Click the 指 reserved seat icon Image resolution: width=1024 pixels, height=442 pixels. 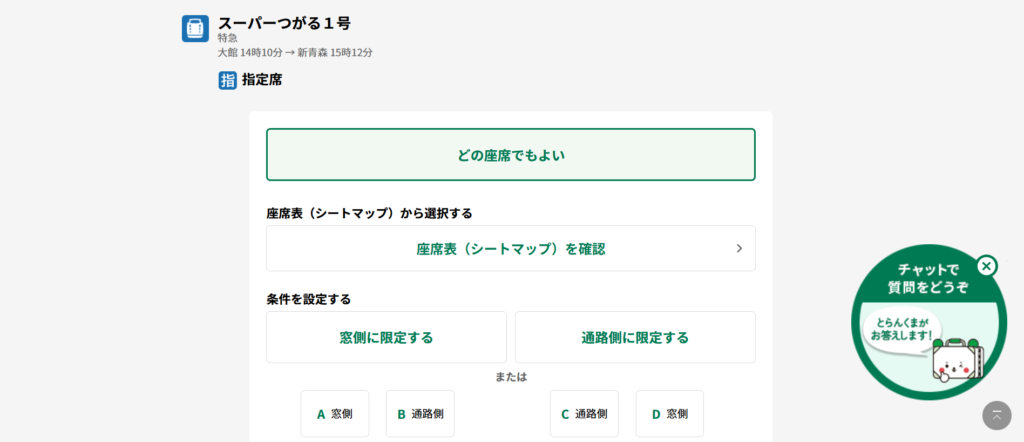(x=227, y=80)
